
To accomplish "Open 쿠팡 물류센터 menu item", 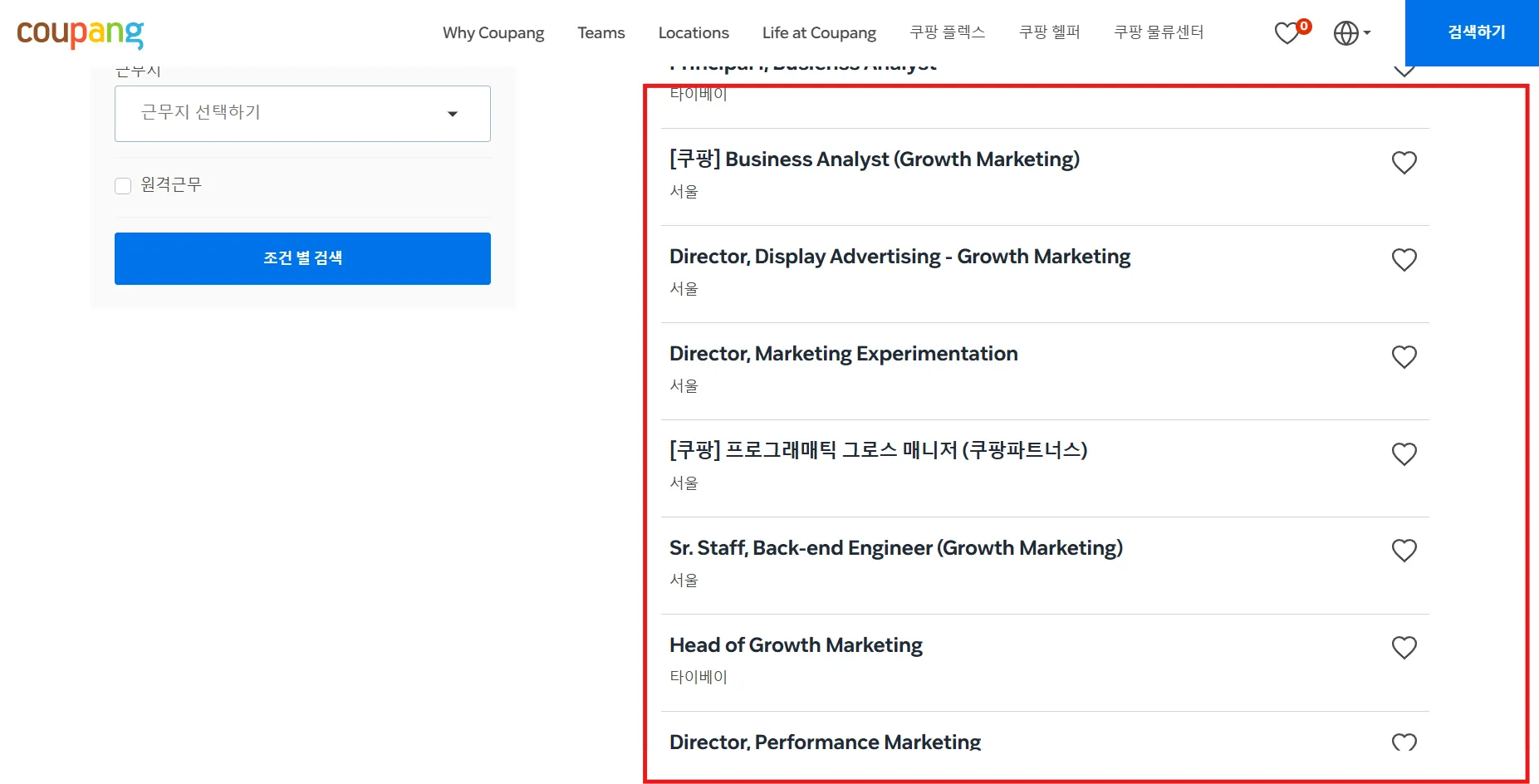I will pyautogui.click(x=1159, y=32).
